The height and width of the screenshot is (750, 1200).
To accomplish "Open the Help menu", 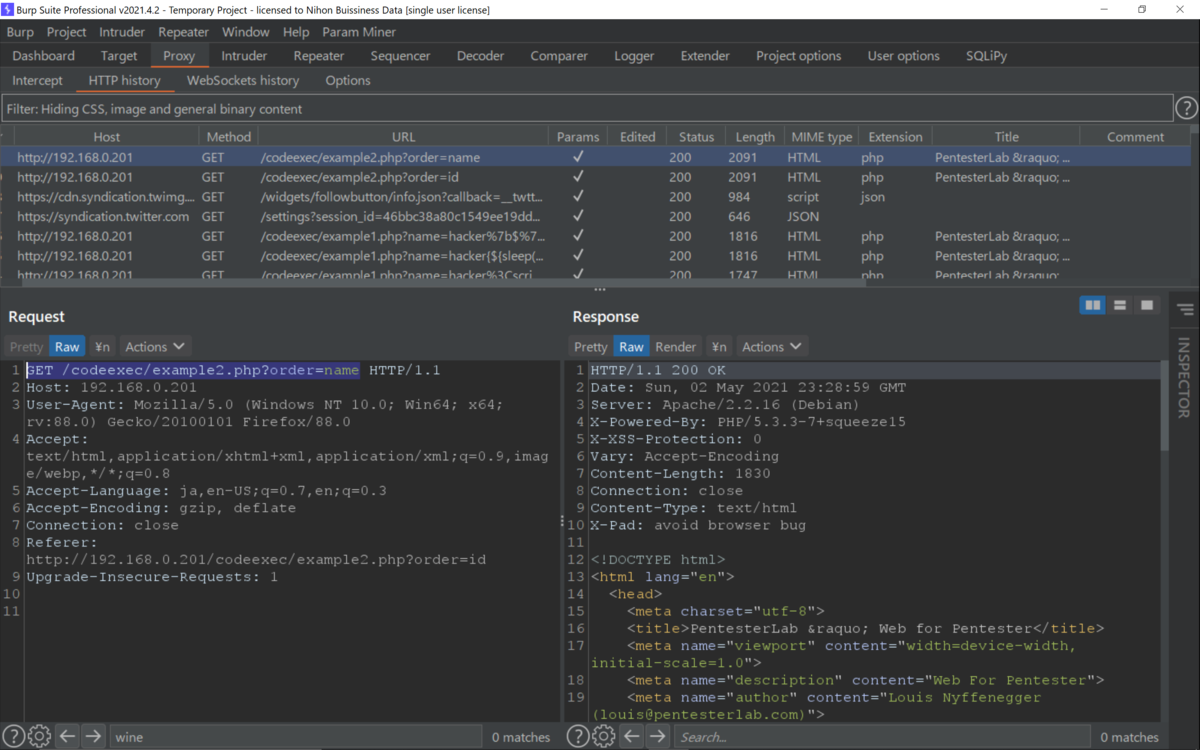I will point(296,32).
